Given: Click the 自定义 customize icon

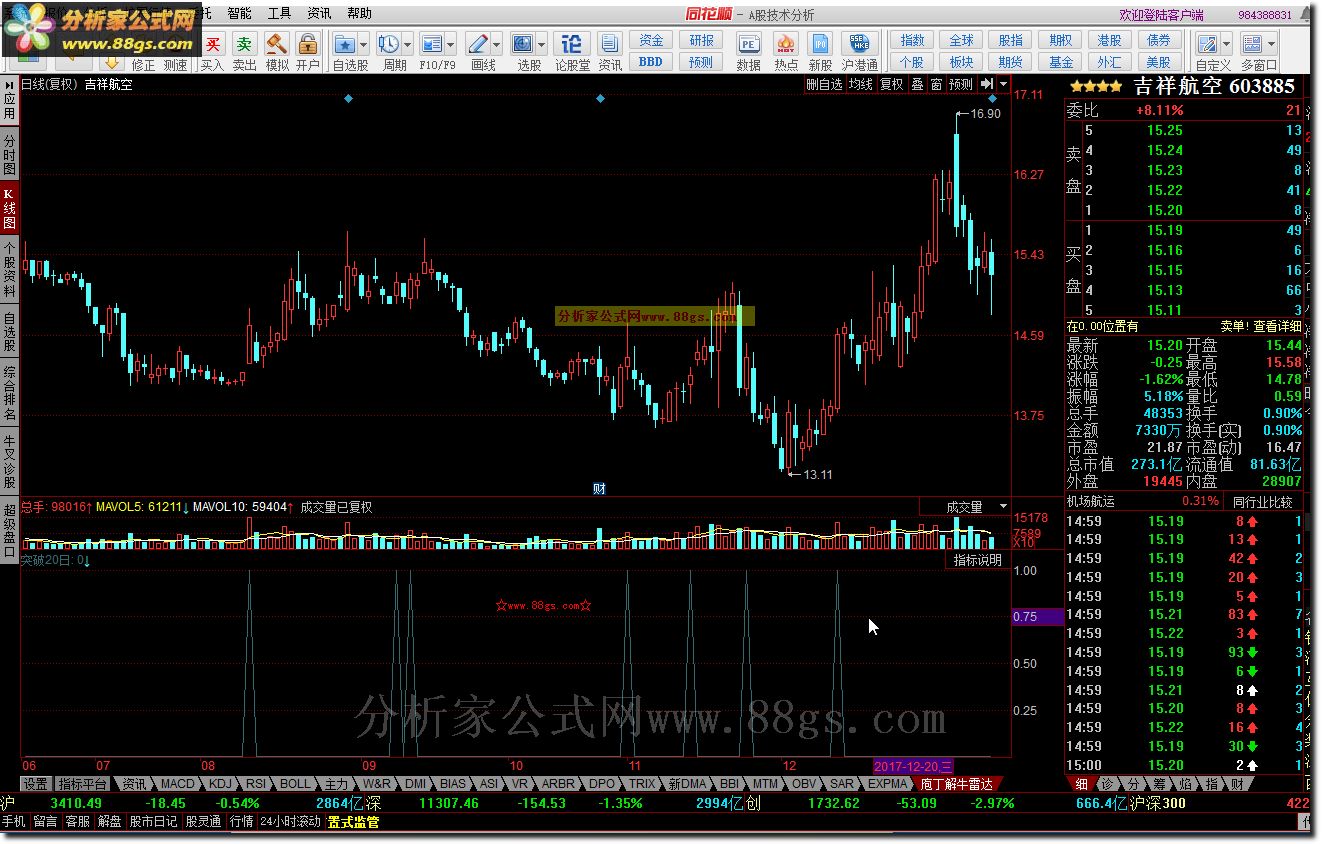Looking at the screenshot, I should (x=1207, y=44).
